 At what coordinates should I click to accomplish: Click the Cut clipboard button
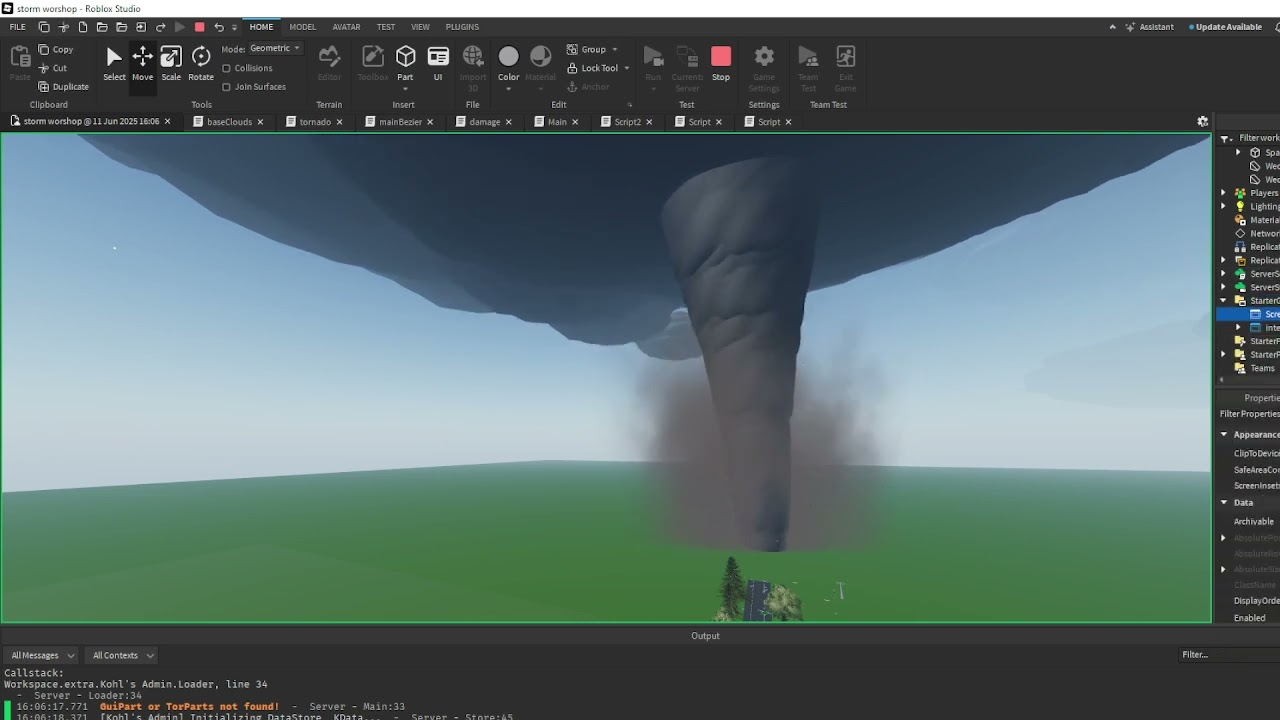click(x=53, y=68)
